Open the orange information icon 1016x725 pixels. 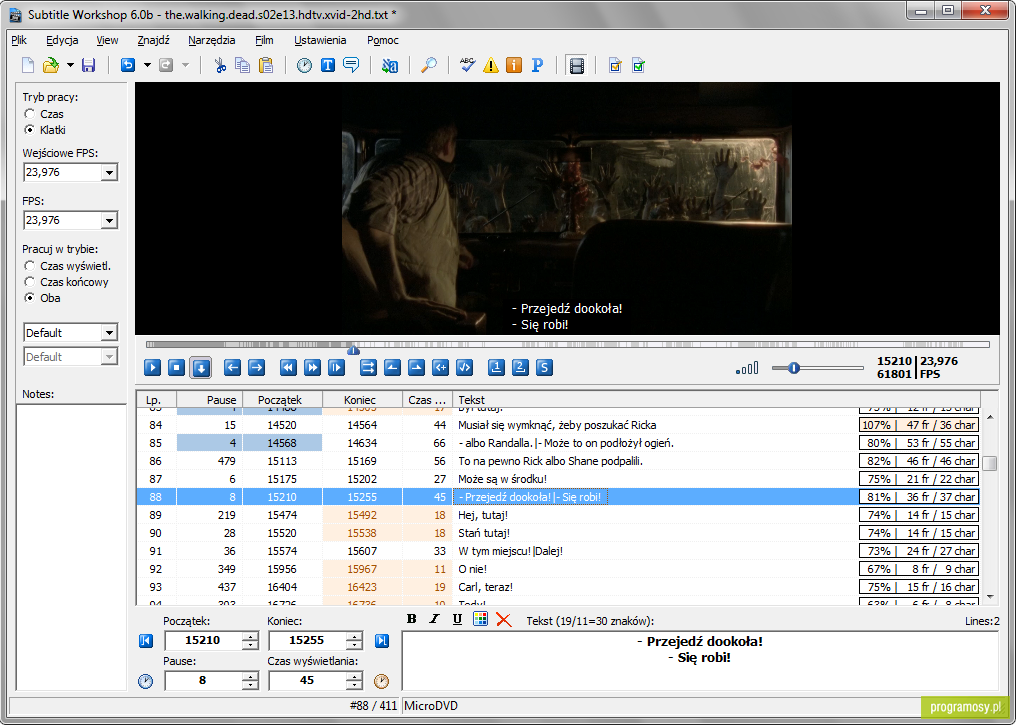[x=514, y=65]
